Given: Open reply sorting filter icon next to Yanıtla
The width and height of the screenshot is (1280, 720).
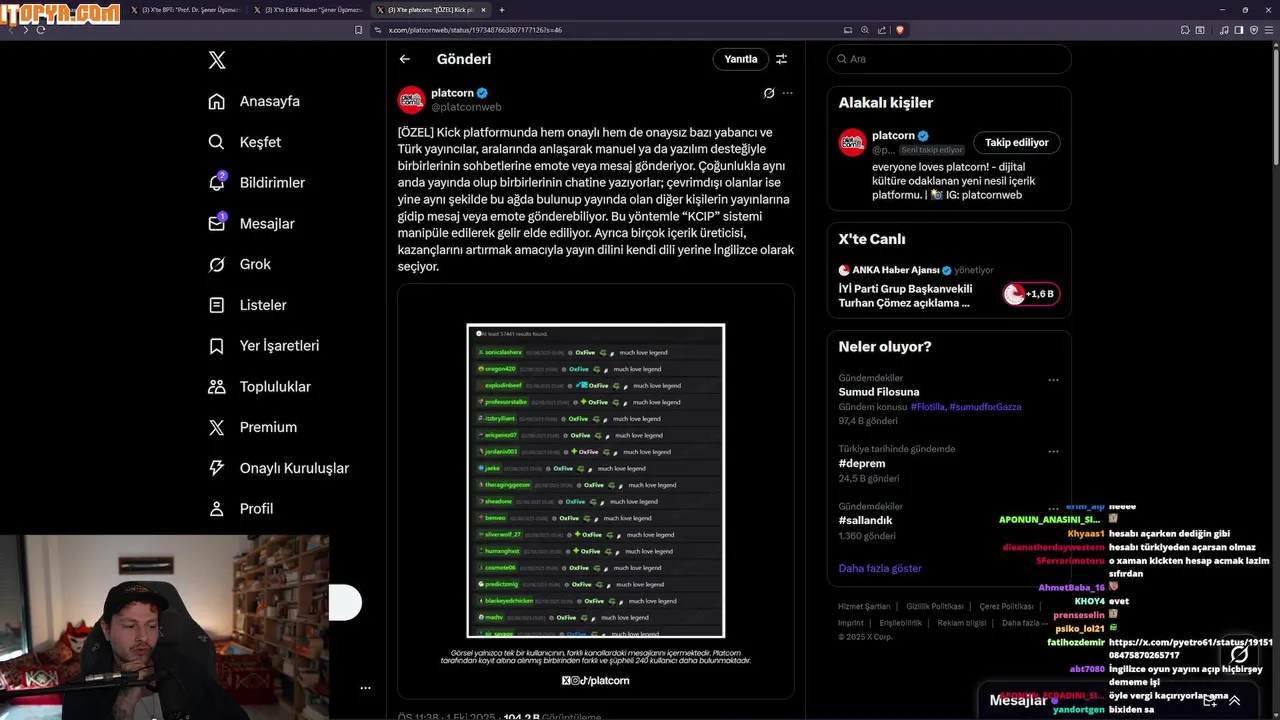Looking at the screenshot, I should coord(782,59).
